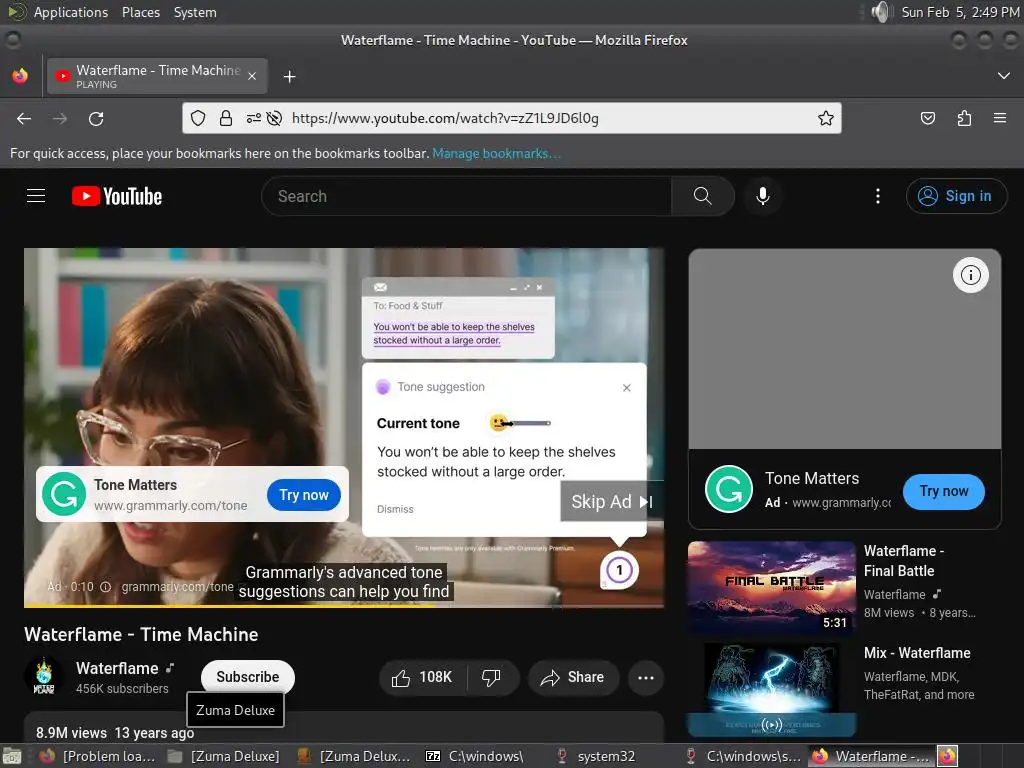Open the Firefox extensions puzzle icon
Viewport: 1024px width, 768px height.
[964, 118]
